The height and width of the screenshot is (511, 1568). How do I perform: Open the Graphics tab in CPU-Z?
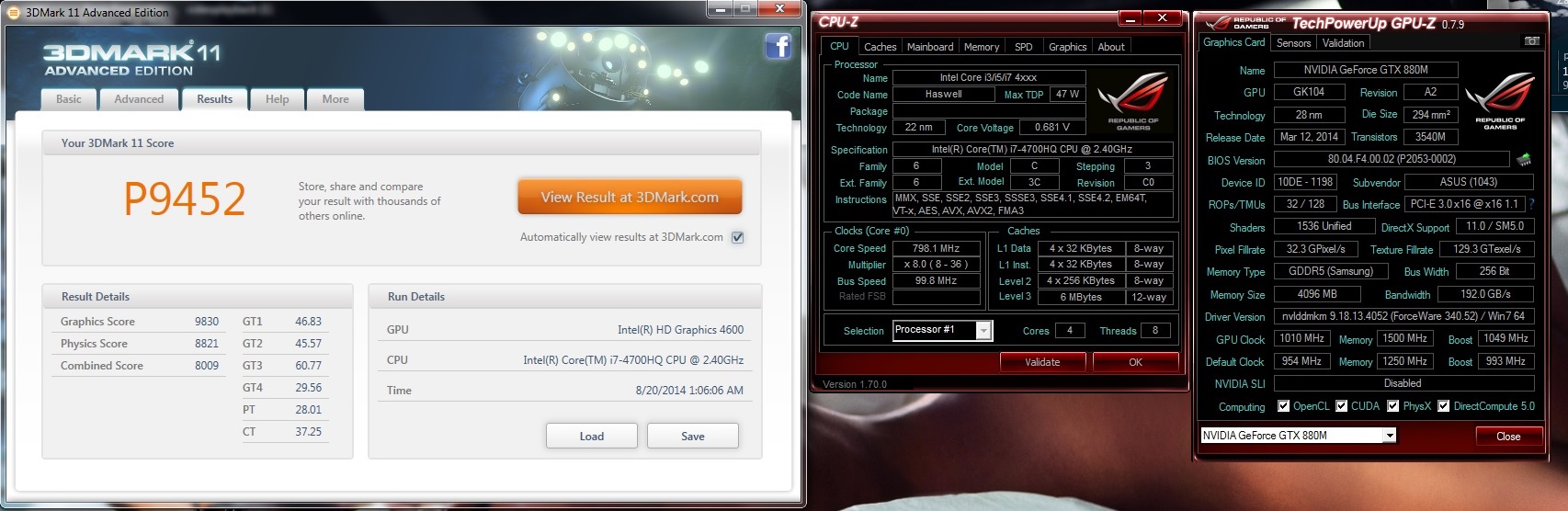pyautogui.click(x=1068, y=47)
